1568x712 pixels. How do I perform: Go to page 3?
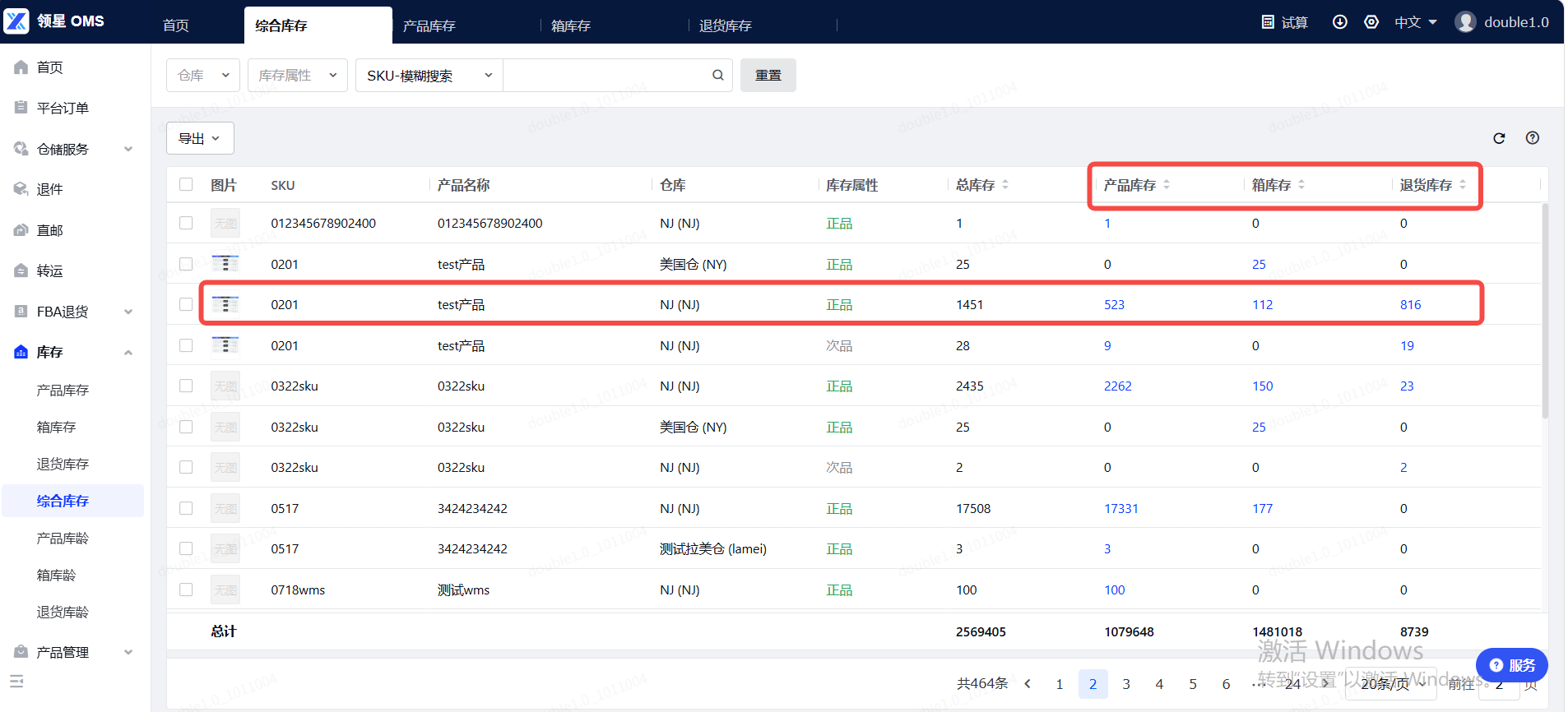pyautogui.click(x=1126, y=683)
